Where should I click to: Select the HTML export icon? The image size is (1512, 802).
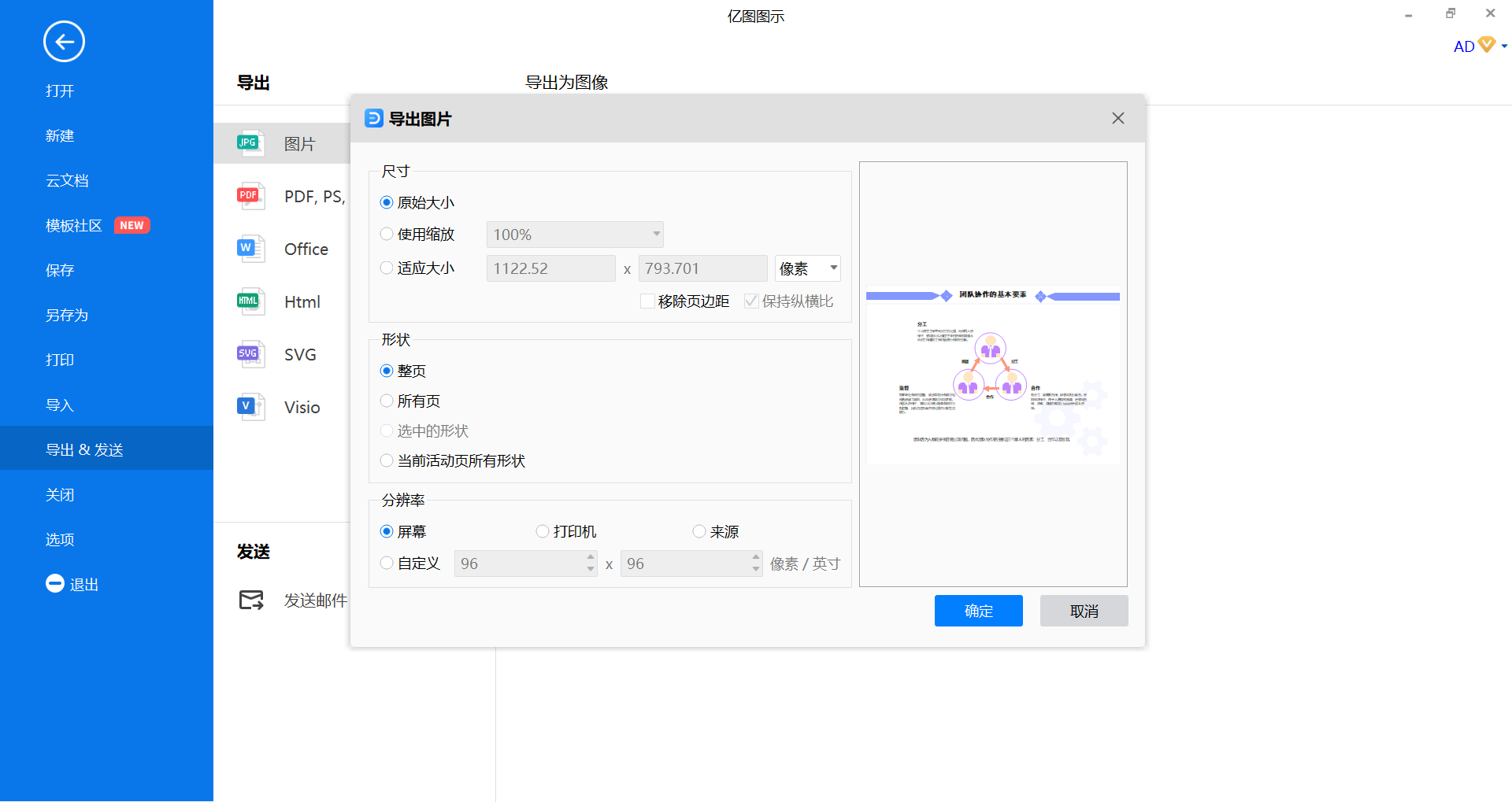(250, 301)
